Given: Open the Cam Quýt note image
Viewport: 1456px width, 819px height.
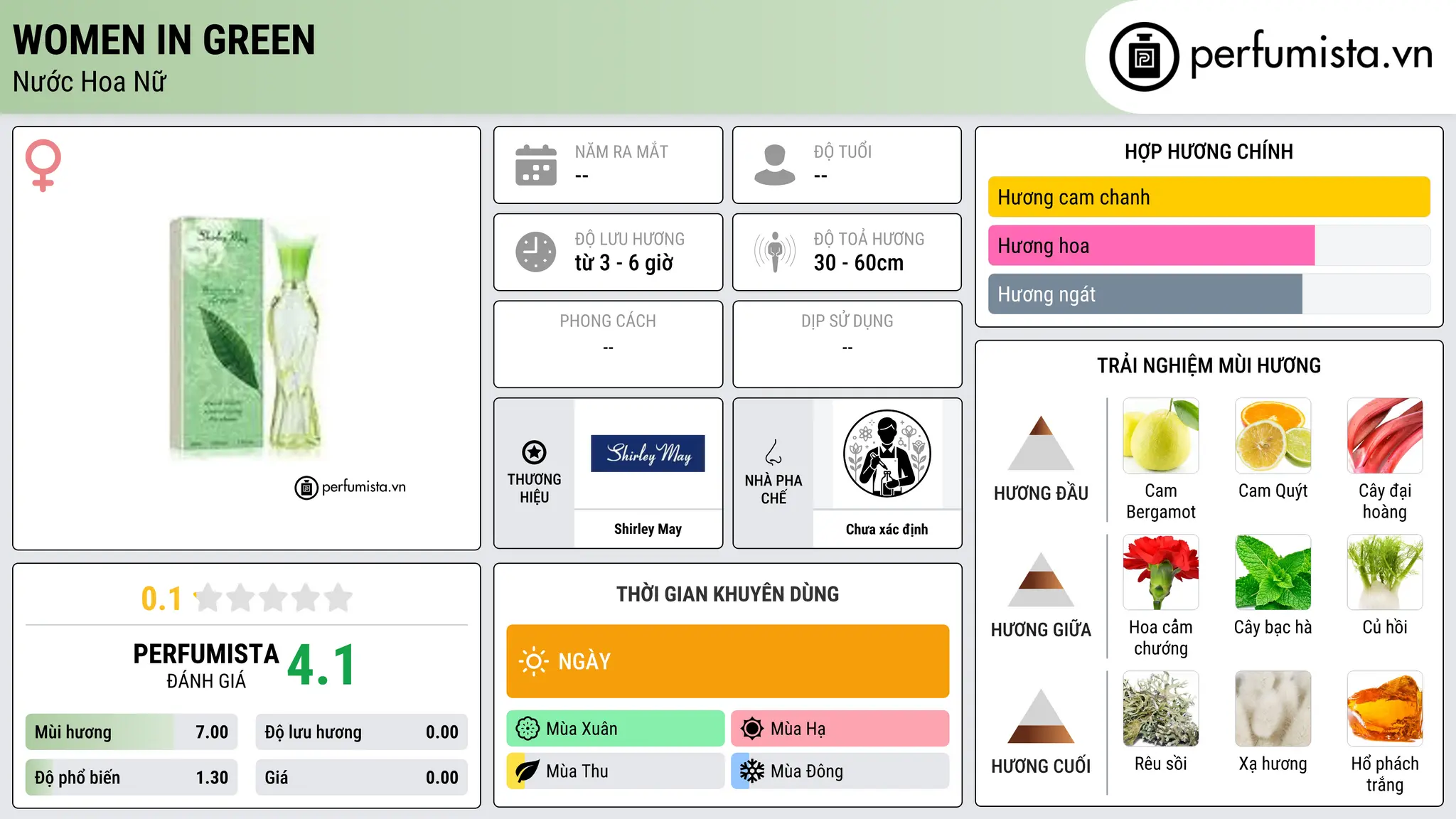Looking at the screenshot, I should [1273, 436].
